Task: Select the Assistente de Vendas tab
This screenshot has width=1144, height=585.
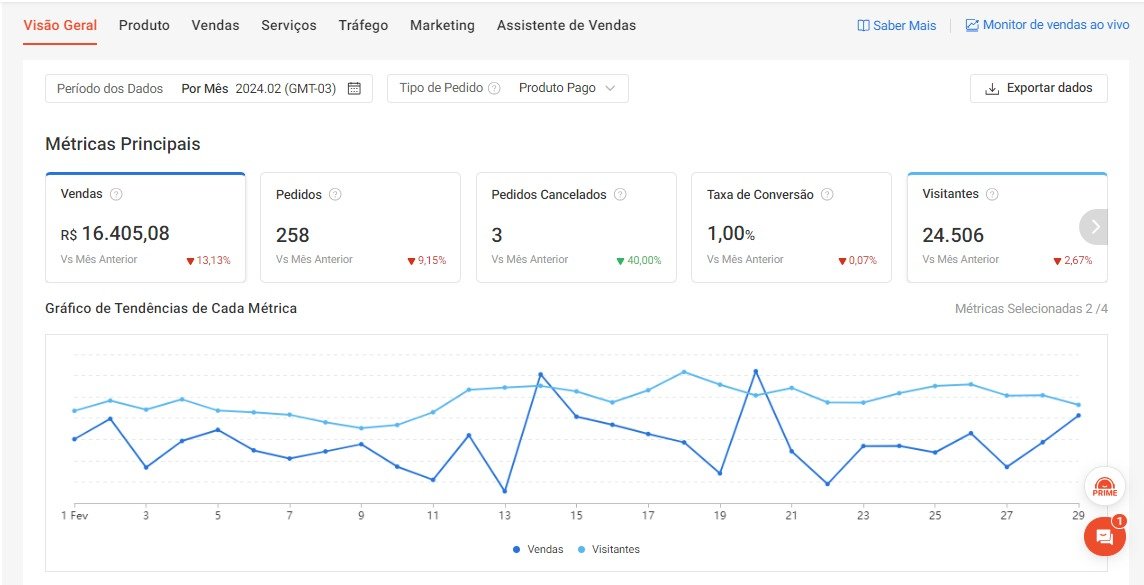Action: pyautogui.click(x=566, y=26)
